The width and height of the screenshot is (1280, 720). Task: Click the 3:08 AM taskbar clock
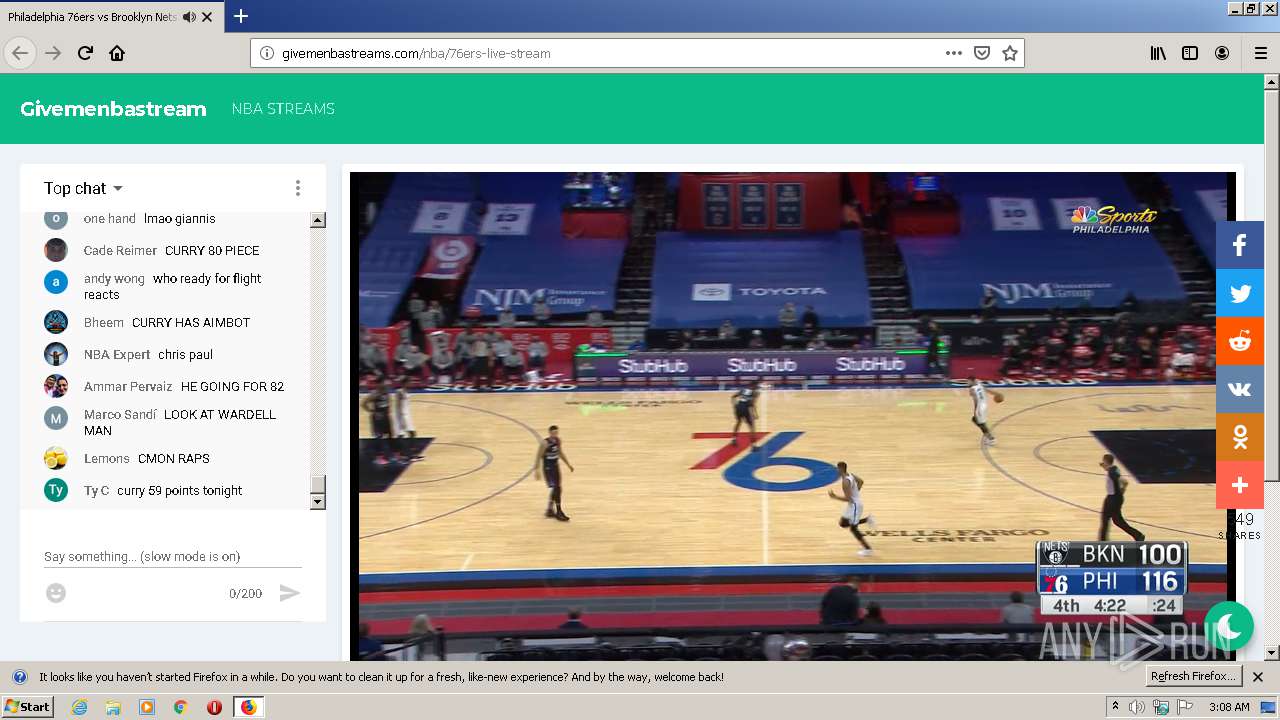point(1229,707)
